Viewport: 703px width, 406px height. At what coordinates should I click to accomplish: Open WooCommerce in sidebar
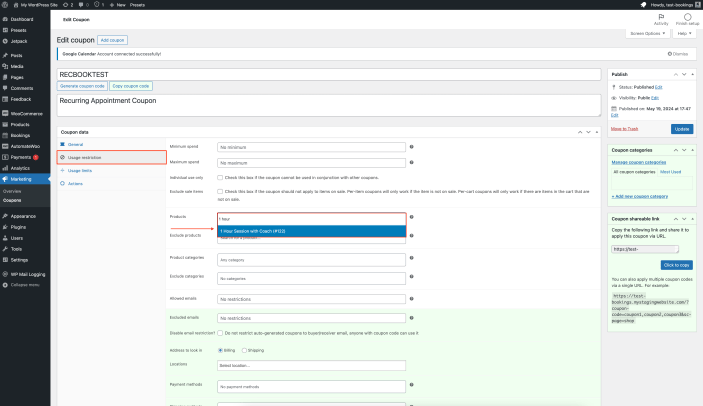[x=25, y=114]
